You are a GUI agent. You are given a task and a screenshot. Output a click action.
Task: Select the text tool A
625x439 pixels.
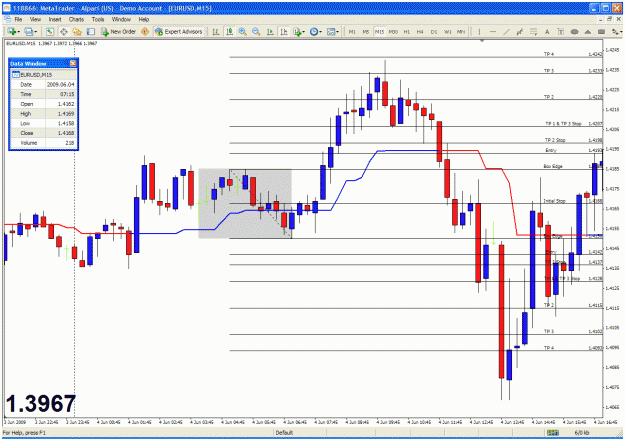point(547,31)
